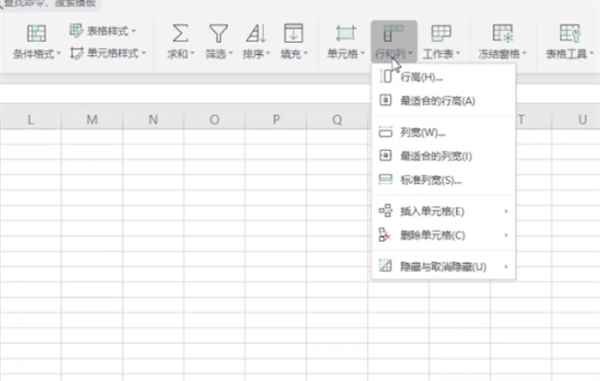This screenshot has height=381, width=600.
Task: Click the 最适合的行高 autofit row height icon
Action: [385, 100]
